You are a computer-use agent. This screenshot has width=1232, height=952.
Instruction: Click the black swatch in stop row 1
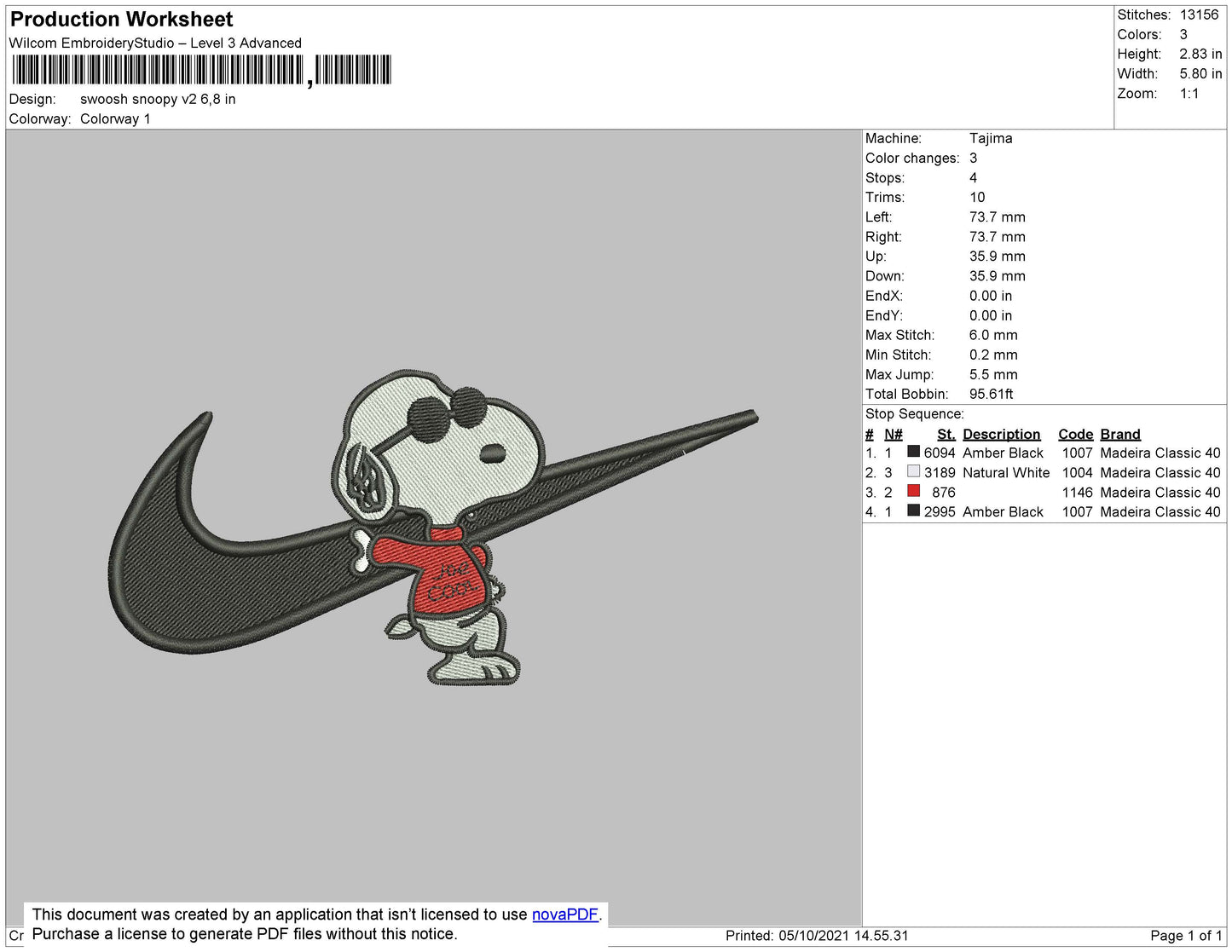click(913, 452)
